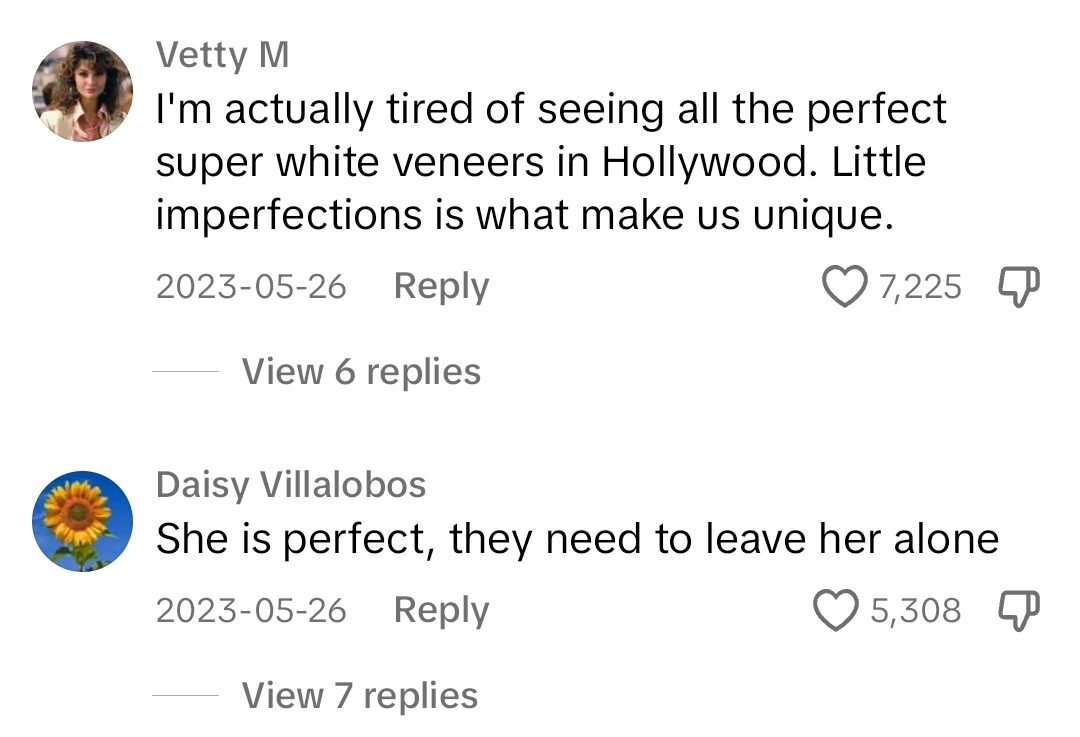Viewport: 1080px width, 737px height.
Task: Click the line beside View 6 replies
Action: 185,372
